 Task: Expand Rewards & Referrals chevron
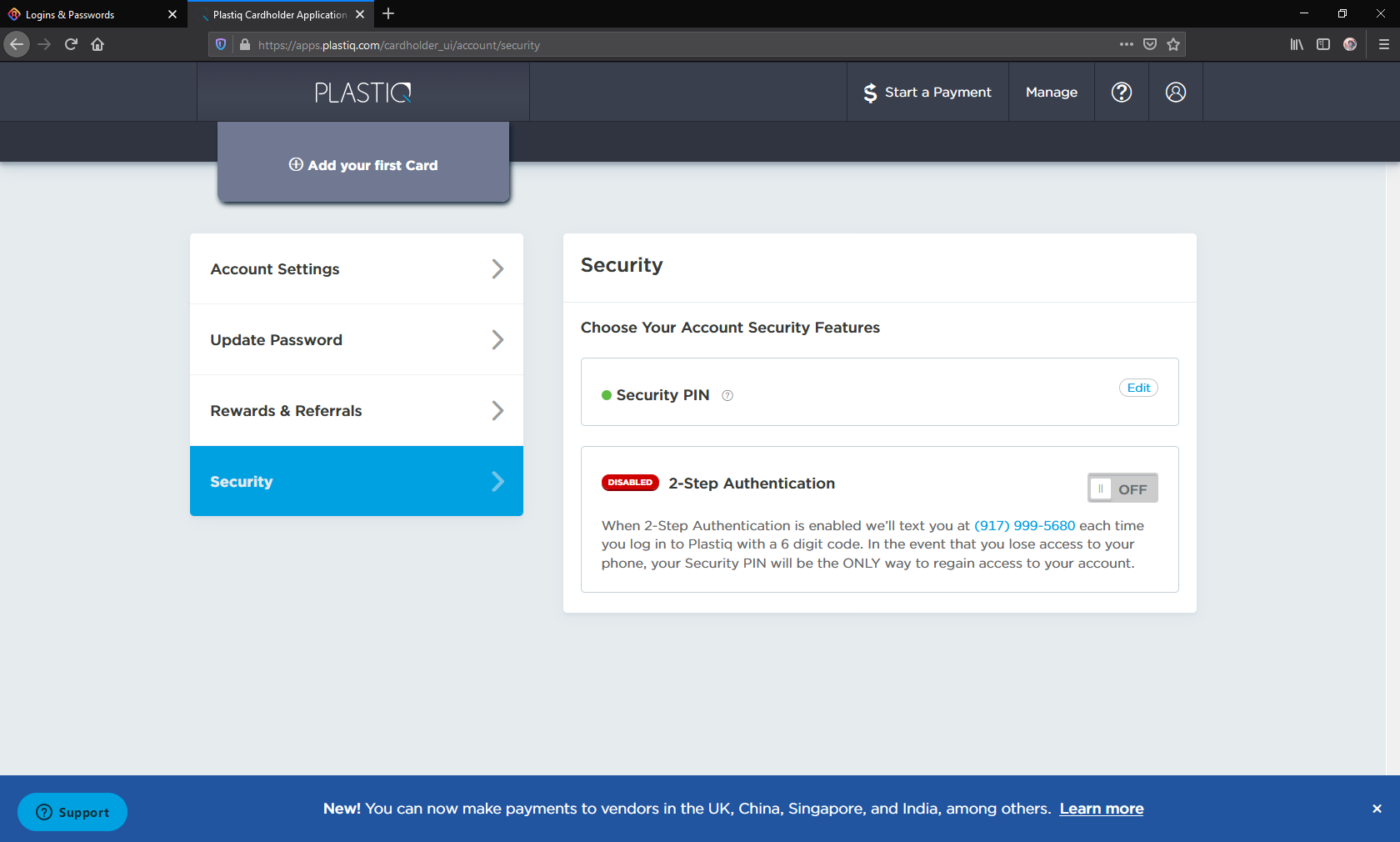(497, 410)
